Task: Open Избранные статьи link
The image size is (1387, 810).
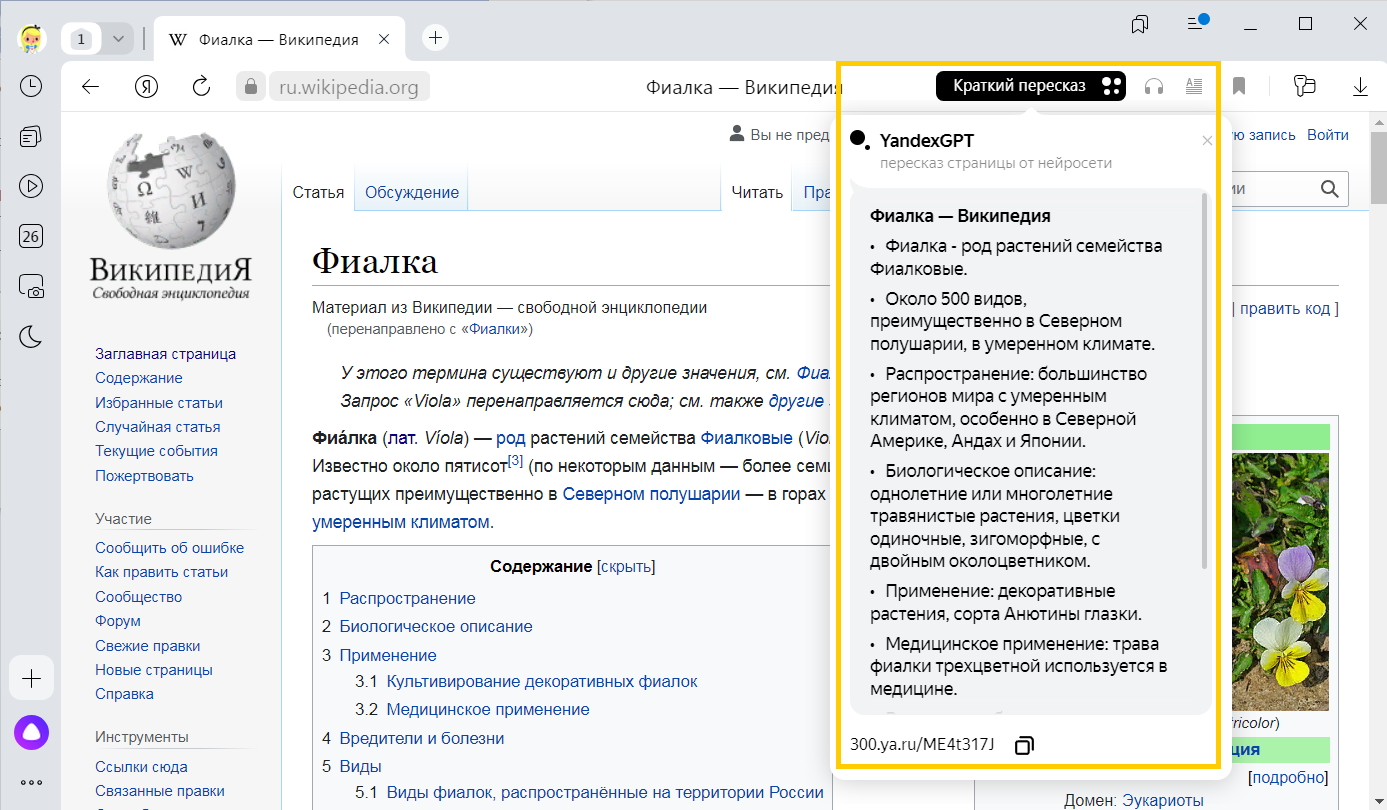Action: click(159, 403)
